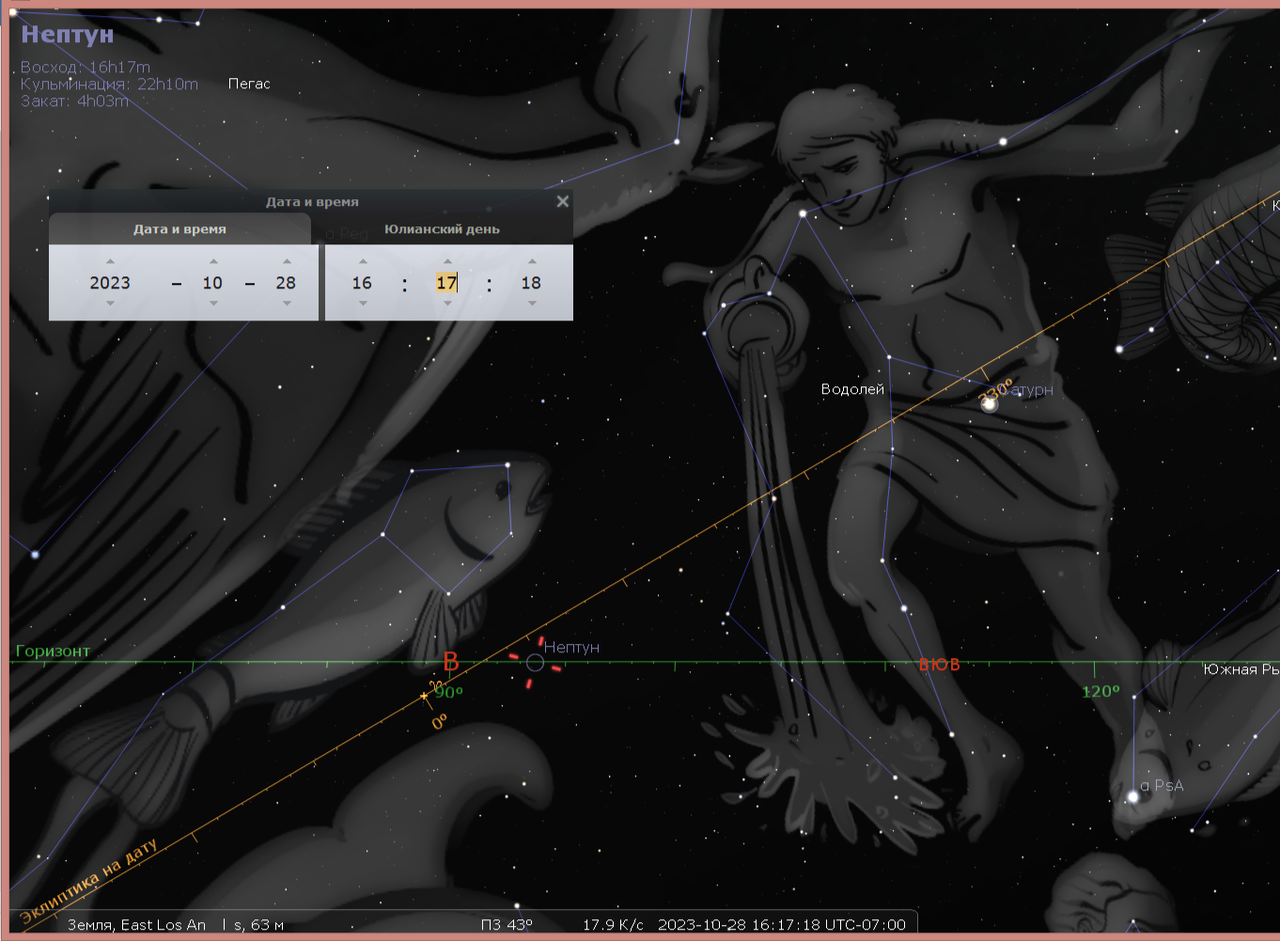Screen dimensions: 1280x941
Task: Click the Водолей constellation label
Action: 853,389
